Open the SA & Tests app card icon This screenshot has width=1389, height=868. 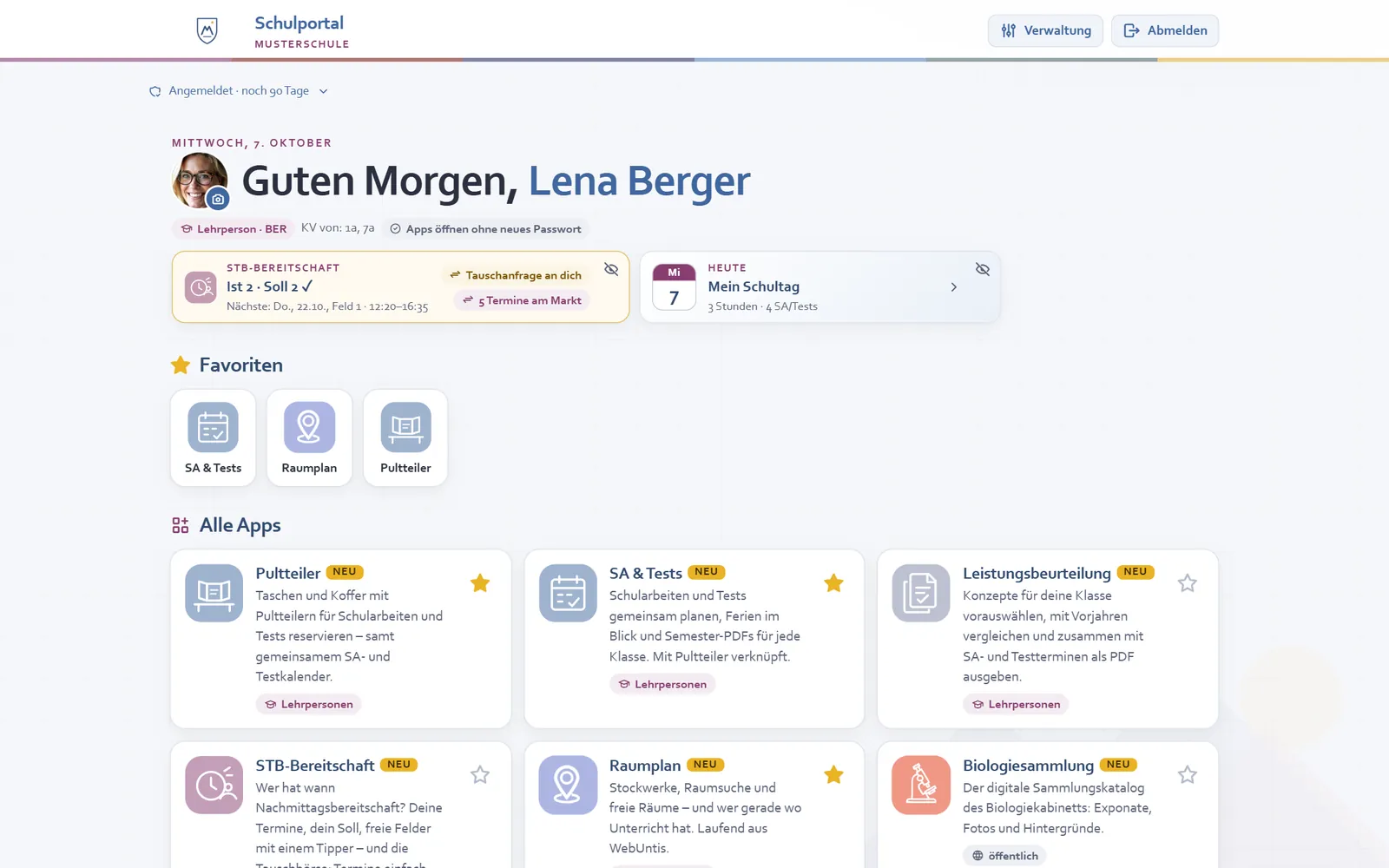pyautogui.click(x=568, y=594)
